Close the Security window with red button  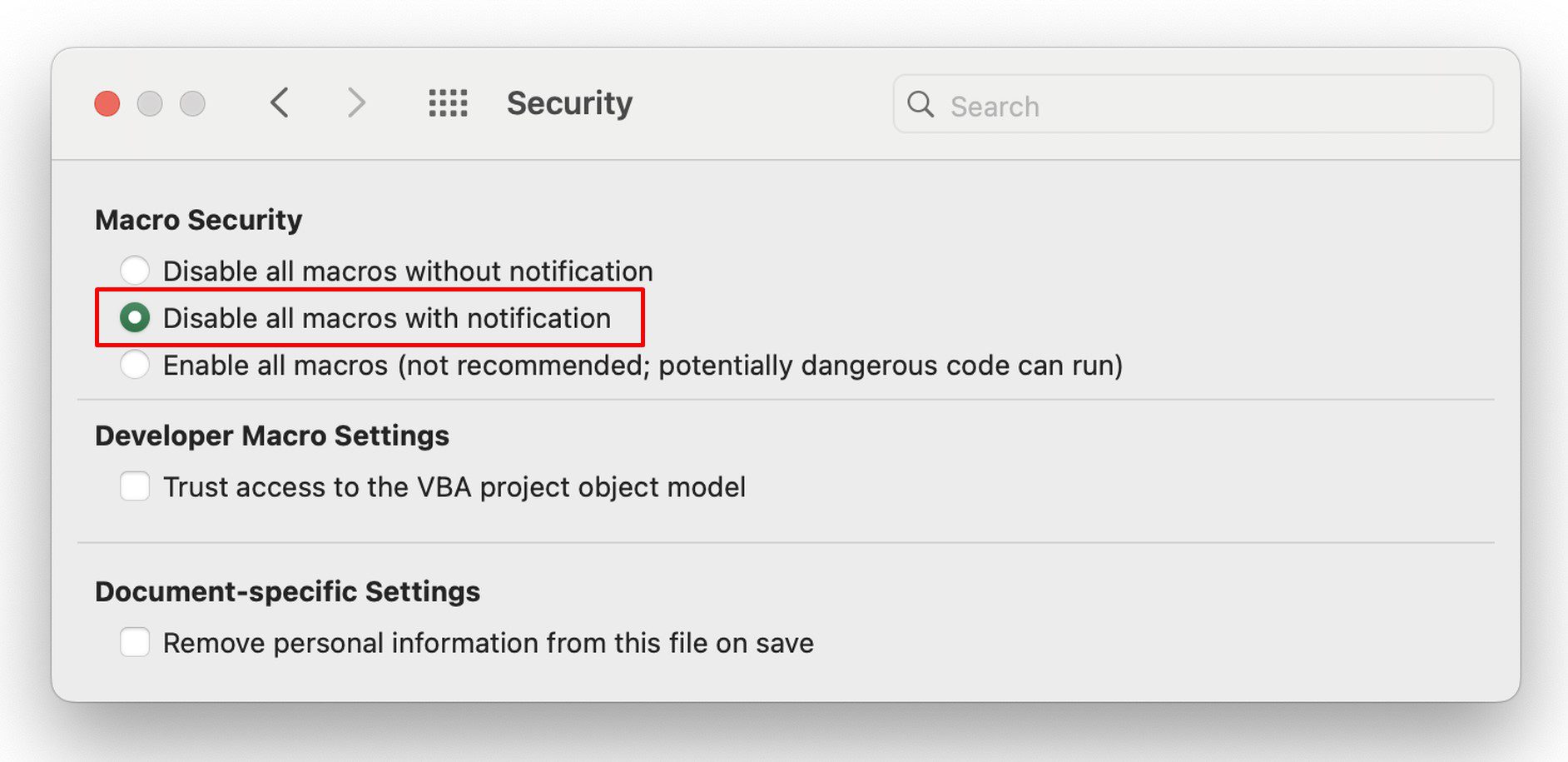107,103
